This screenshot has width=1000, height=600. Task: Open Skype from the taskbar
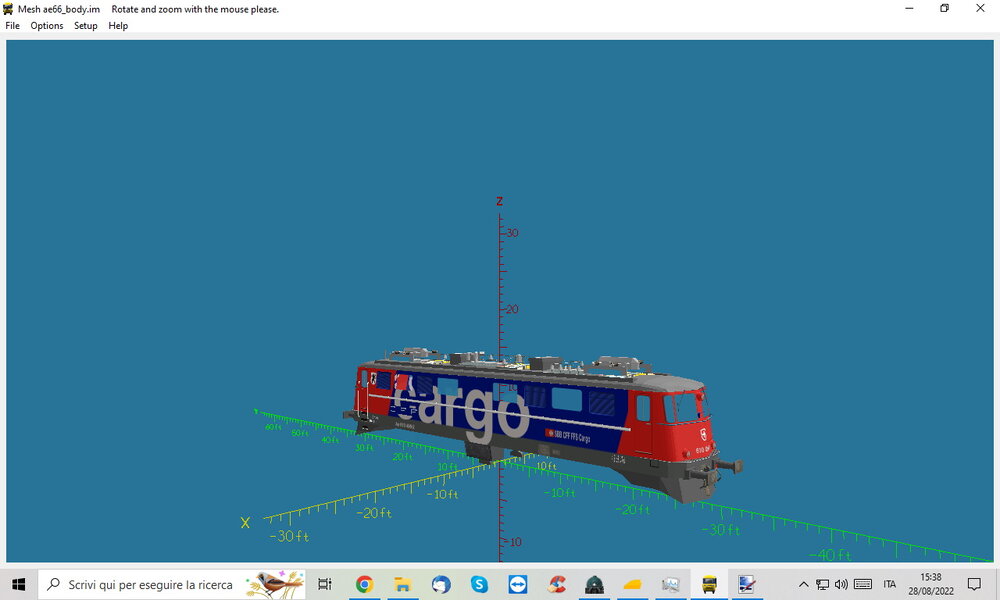(479, 584)
